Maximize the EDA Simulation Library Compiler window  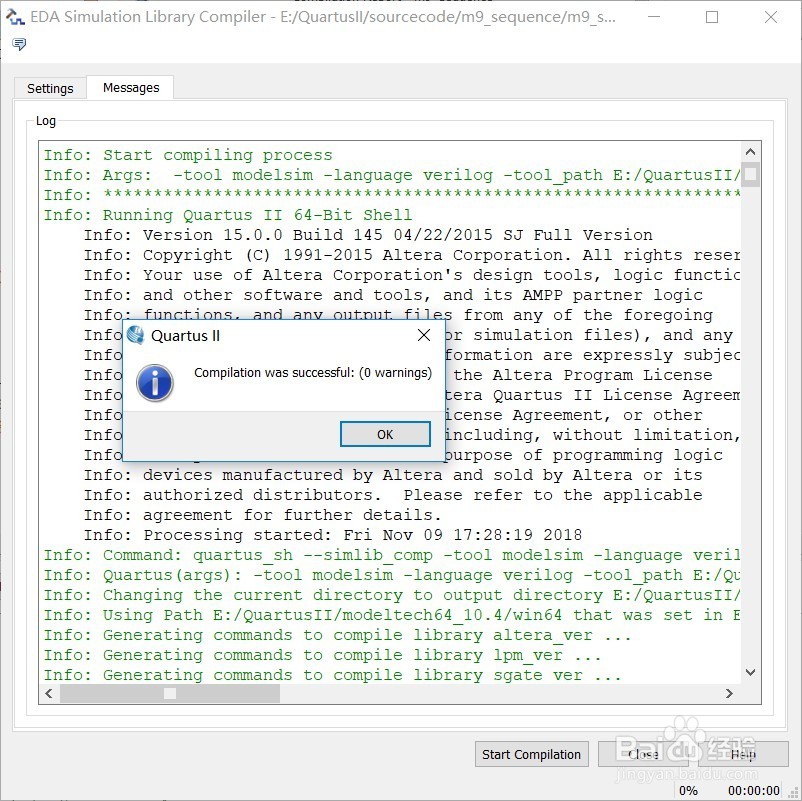(712, 17)
